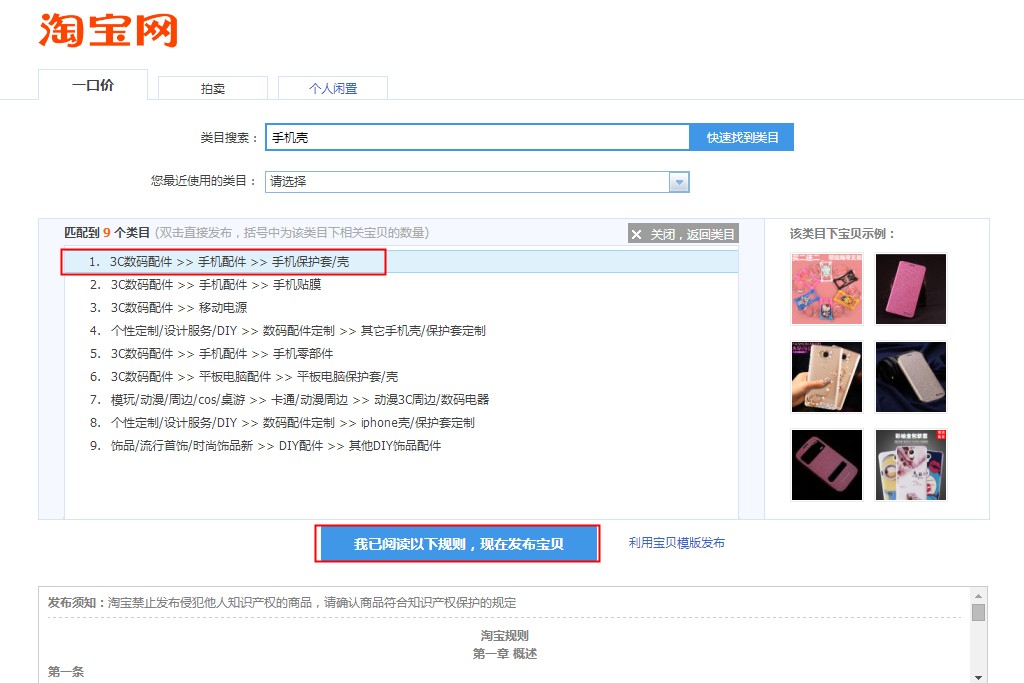Open the grey flip case thumbnail
The image size is (1024, 683).
coord(910,377)
